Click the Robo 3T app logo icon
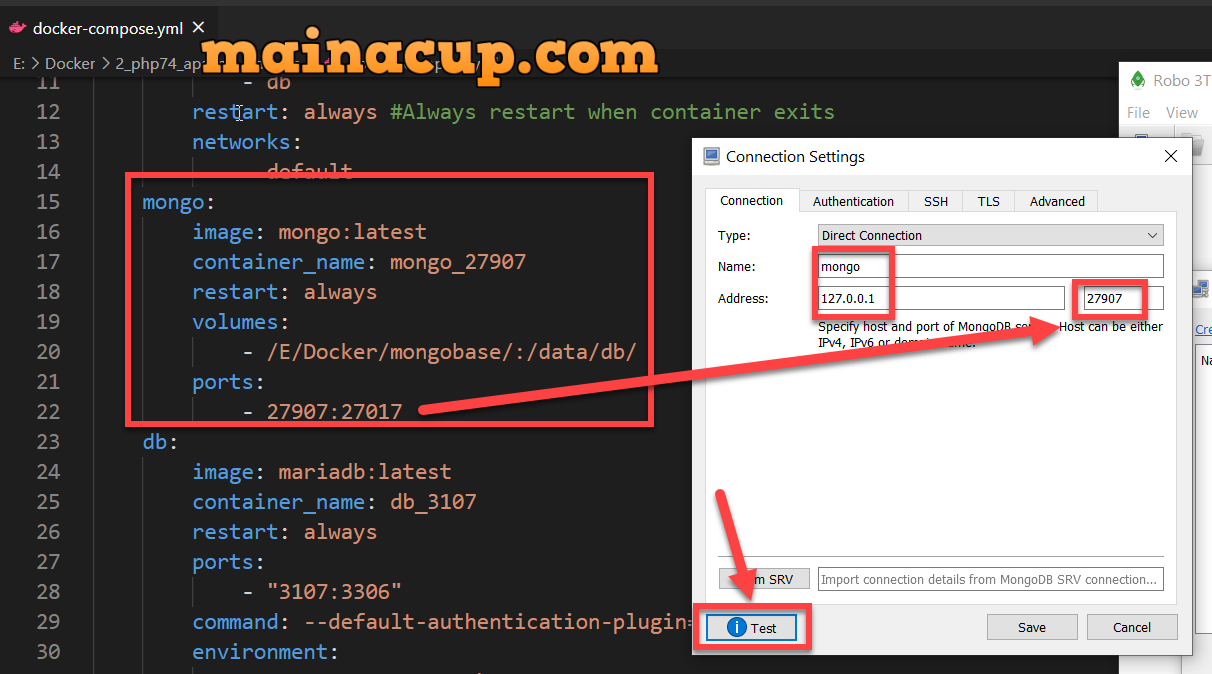Viewport: 1212px width, 674px height. (1137, 80)
